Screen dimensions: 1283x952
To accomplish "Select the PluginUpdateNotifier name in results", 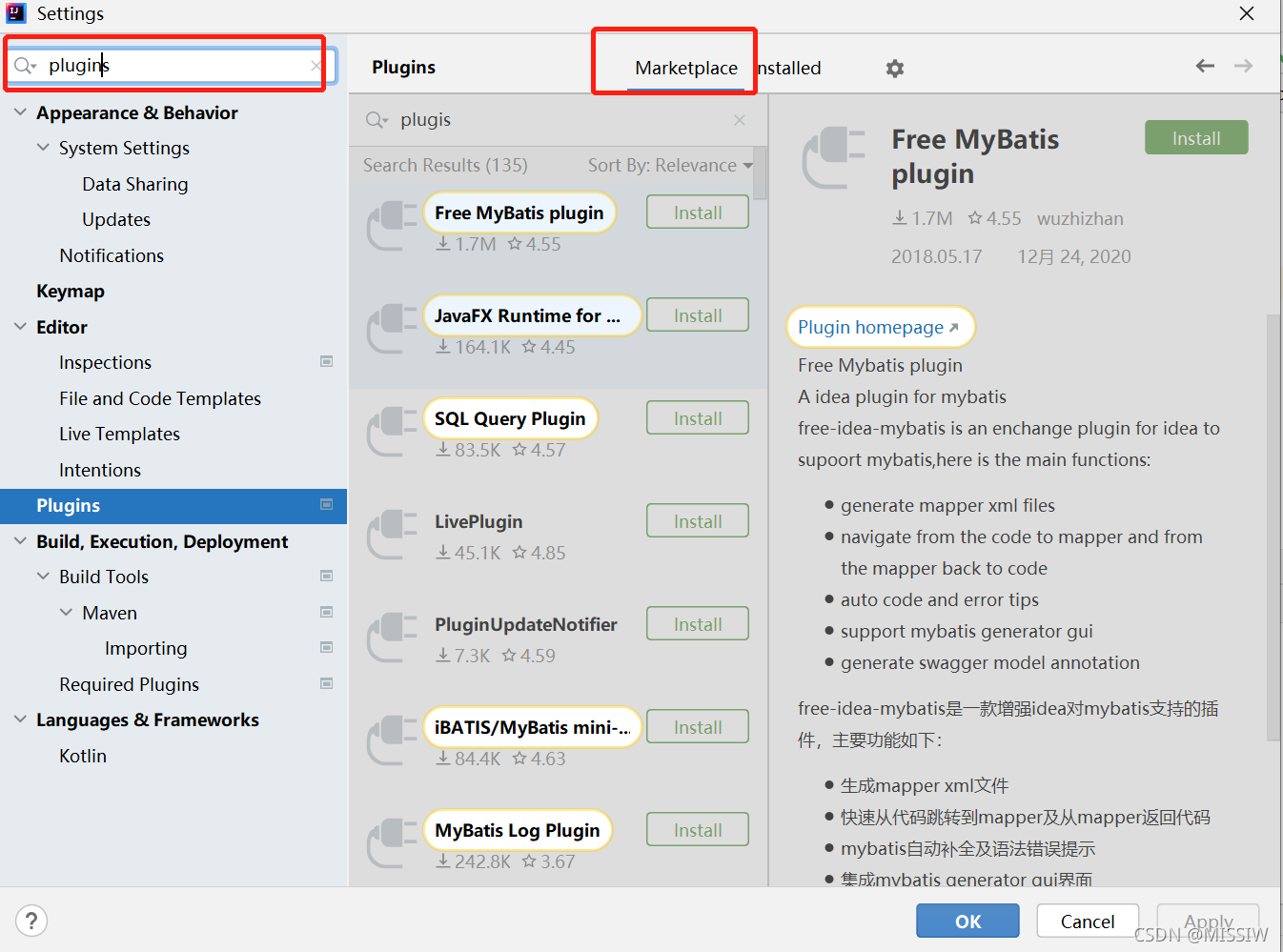I will point(526,624).
